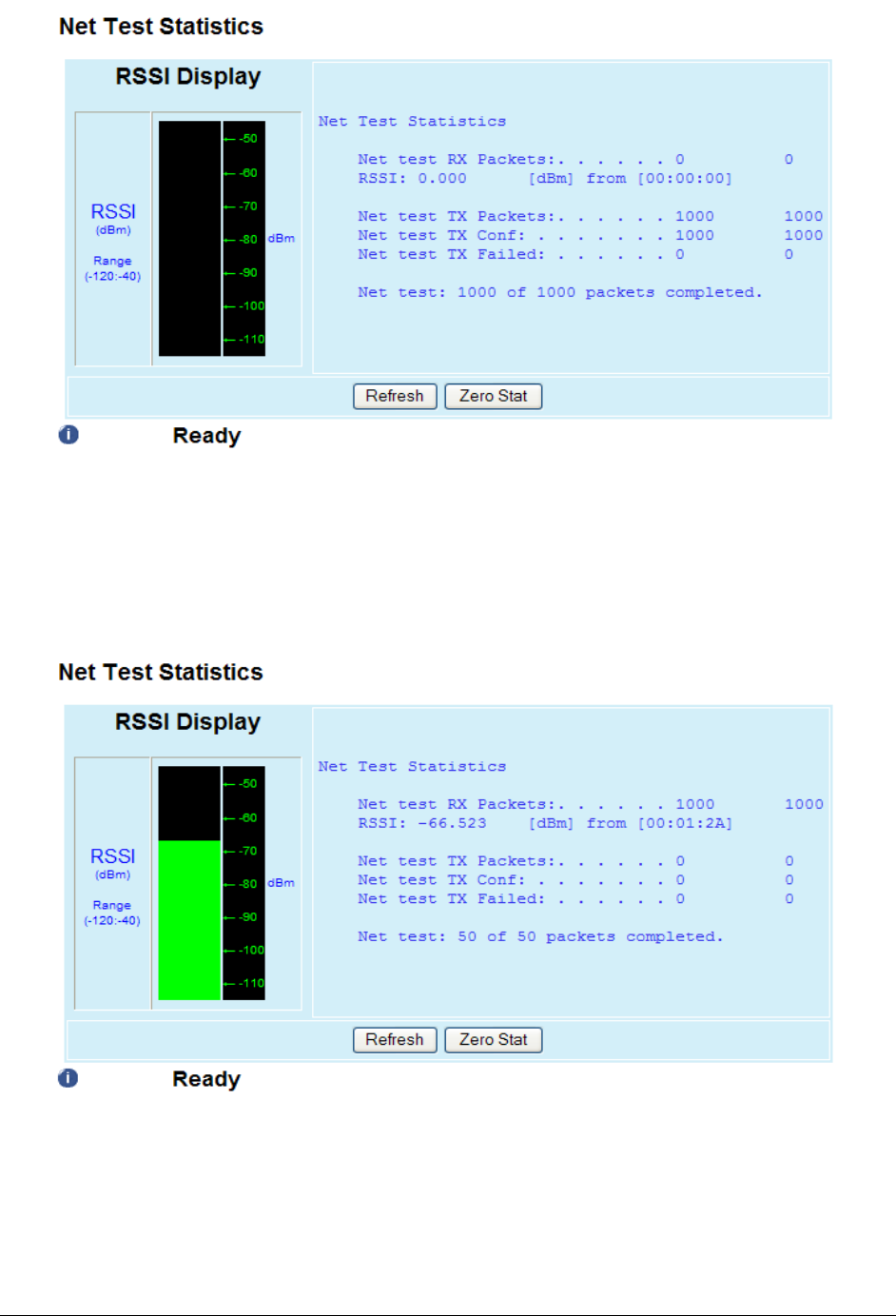Screen dimensions: 896x1316
Task: Select 'Net test: 1000 of 1000 packets completed.'
Action: tap(560, 292)
